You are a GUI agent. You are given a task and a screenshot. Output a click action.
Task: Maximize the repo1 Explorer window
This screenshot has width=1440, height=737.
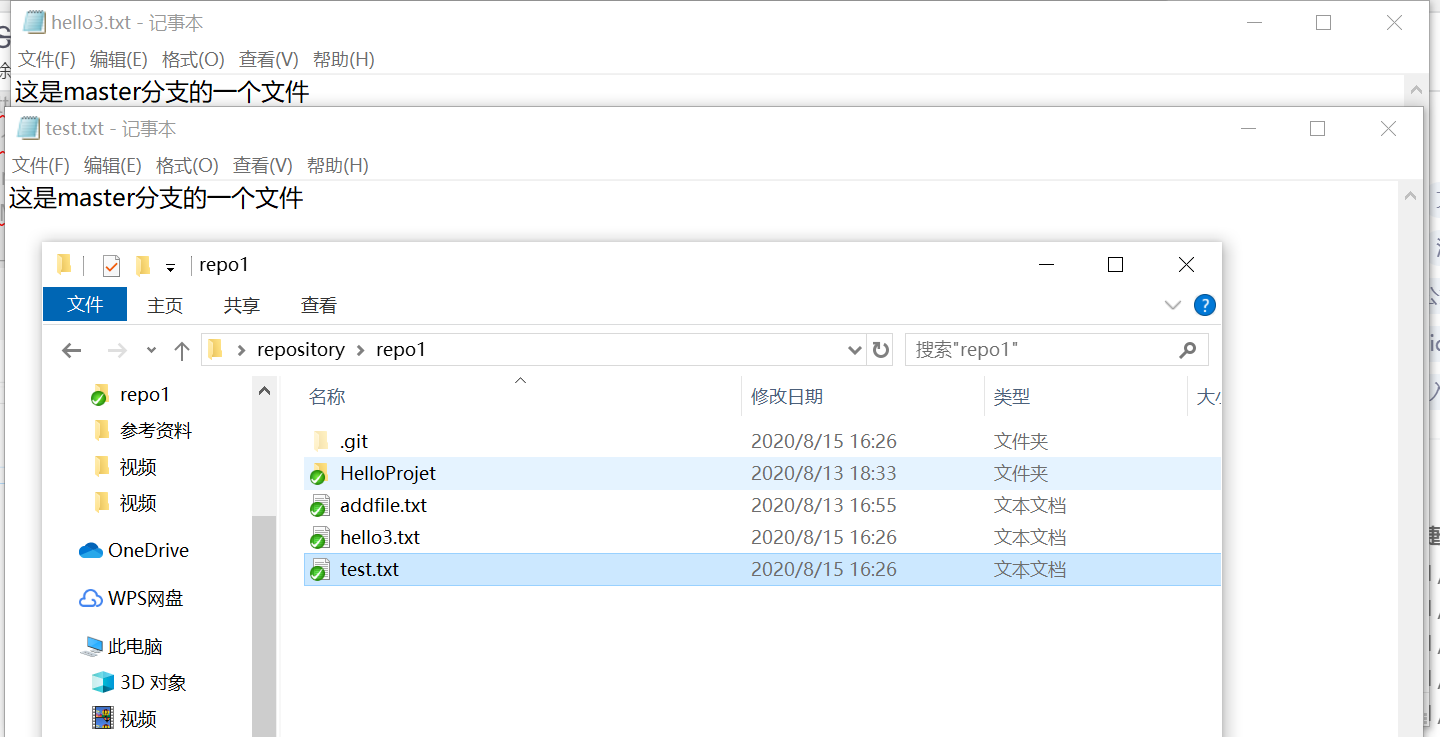point(1116,265)
